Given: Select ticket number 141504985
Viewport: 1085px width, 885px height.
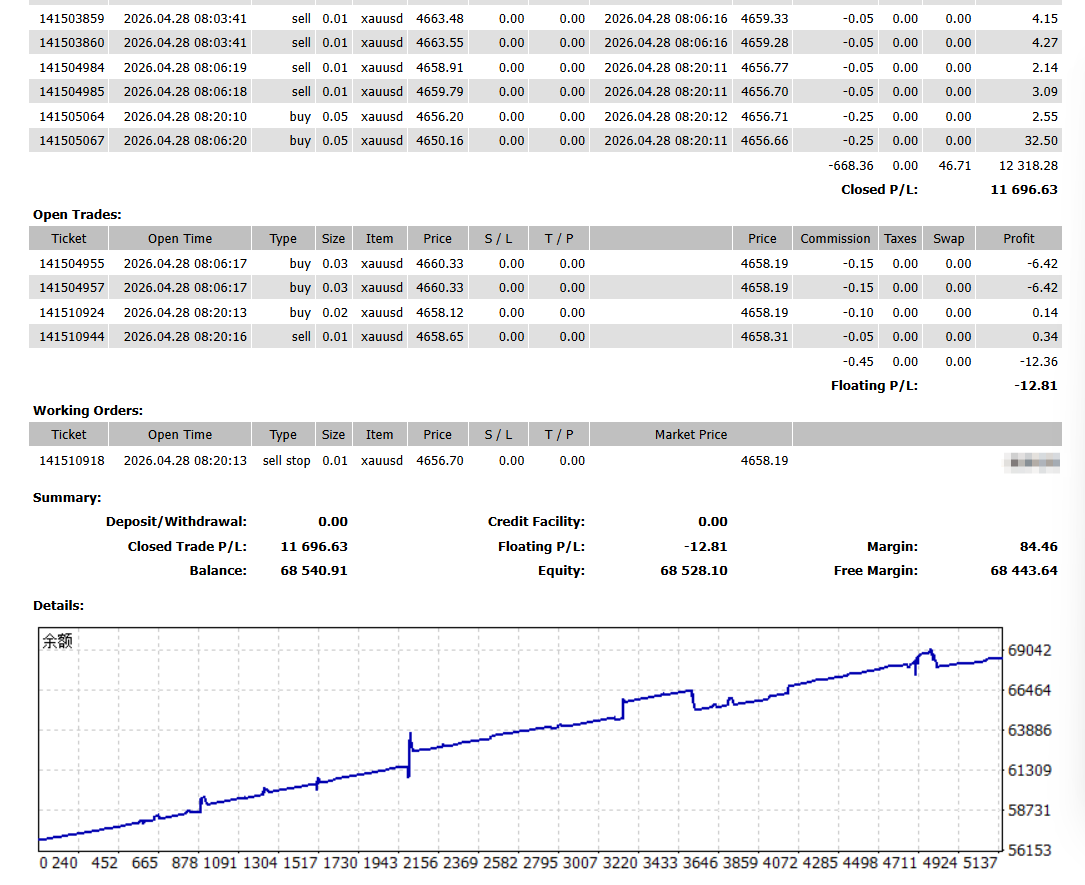Looking at the screenshot, I should click(x=71, y=92).
